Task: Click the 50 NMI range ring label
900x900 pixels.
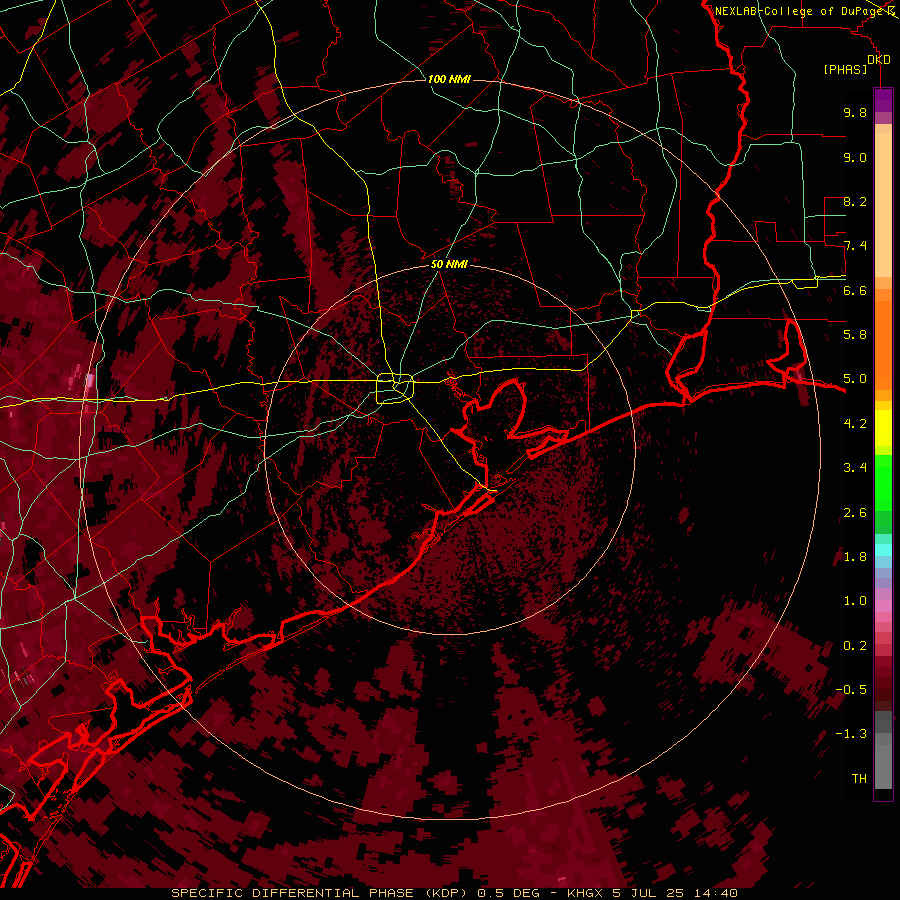Action: 449,264
